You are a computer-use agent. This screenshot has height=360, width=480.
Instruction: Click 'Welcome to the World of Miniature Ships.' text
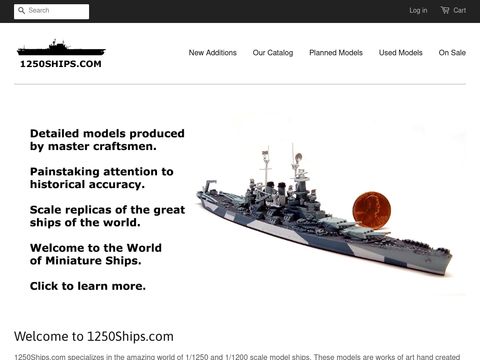pyautogui.click(x=96, y=254)
